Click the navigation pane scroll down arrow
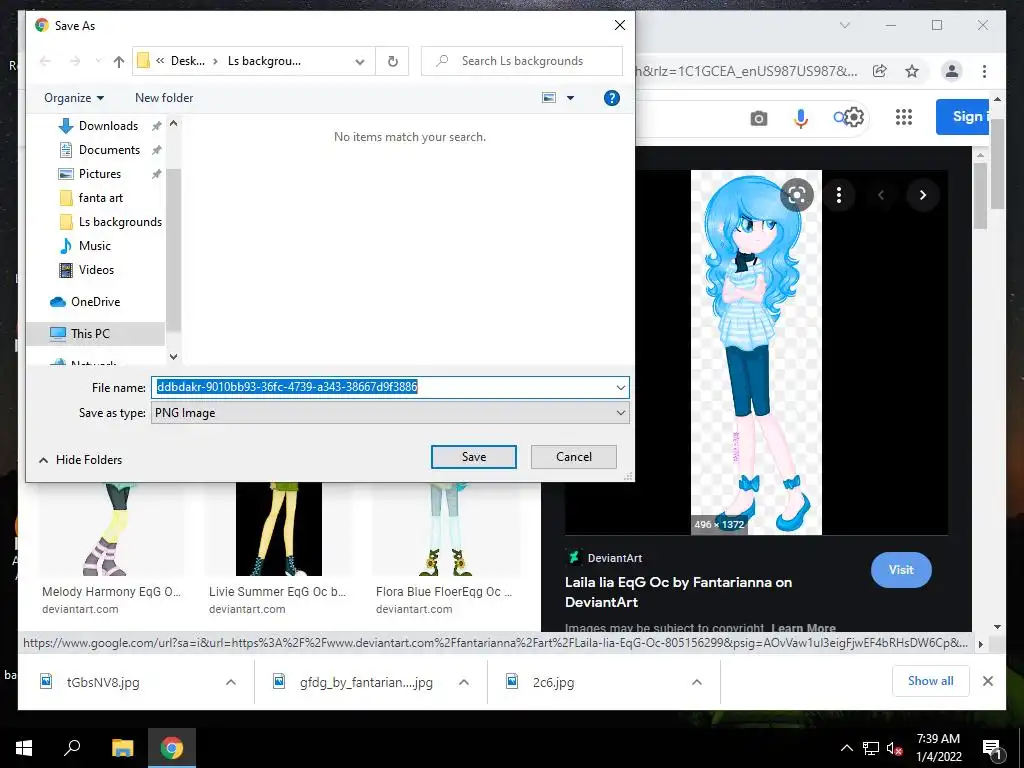The height and width of the screenshot is (768, 1024). (x=173, y=357)
